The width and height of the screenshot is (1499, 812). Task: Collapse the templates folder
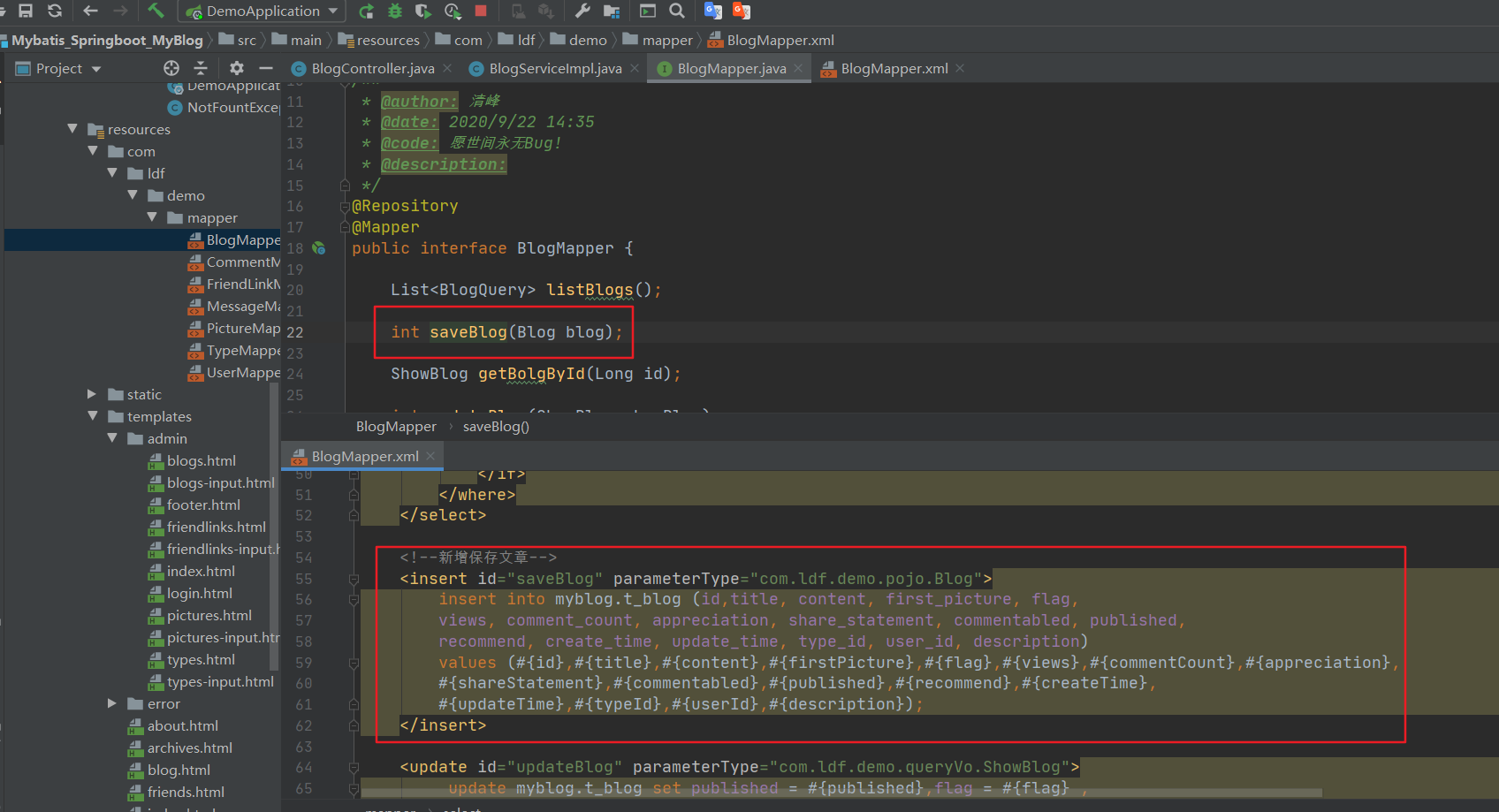[93, 416]
